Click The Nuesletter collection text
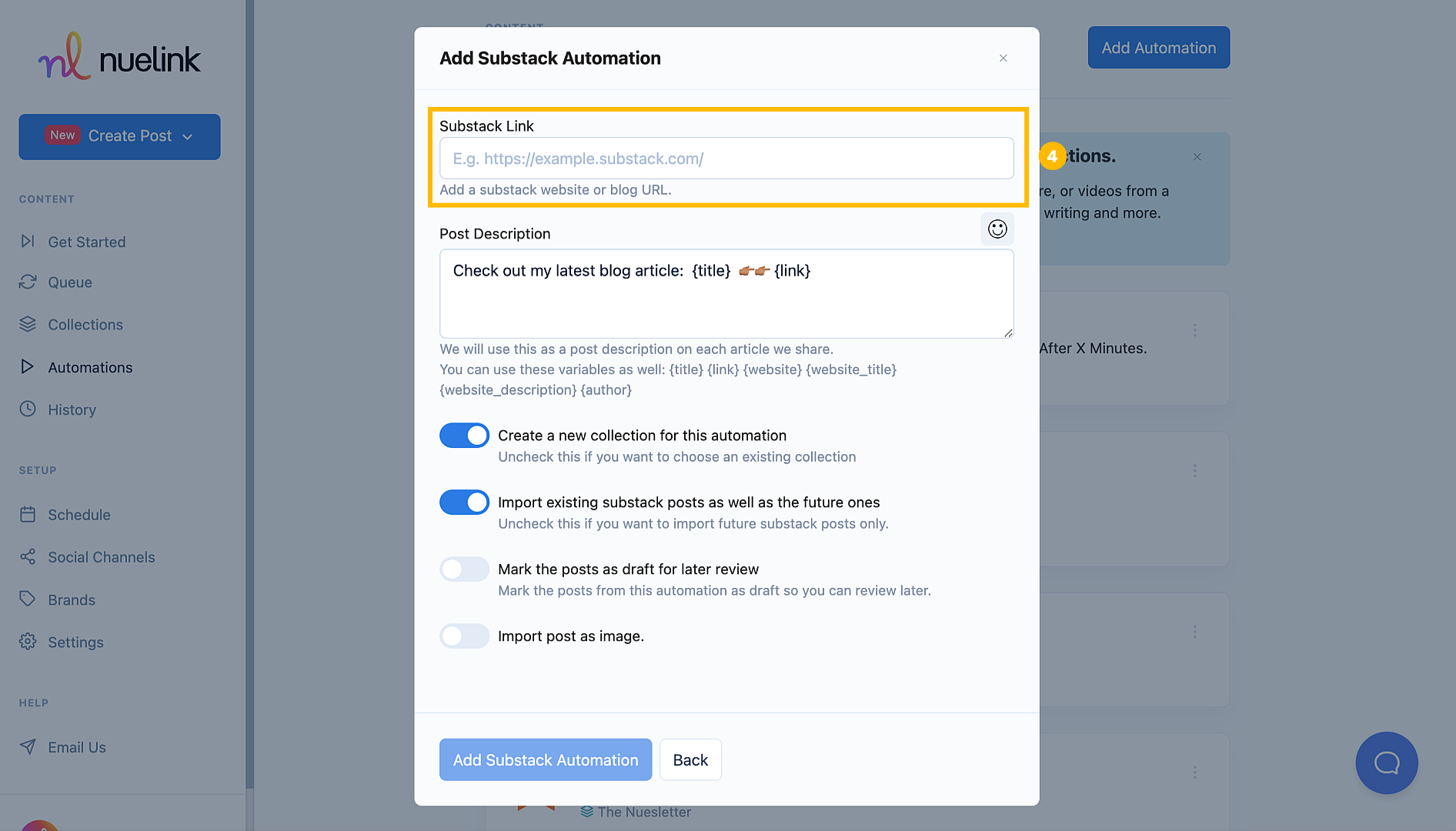Screen dimensions: 1456x831 [x=644, y=812]
